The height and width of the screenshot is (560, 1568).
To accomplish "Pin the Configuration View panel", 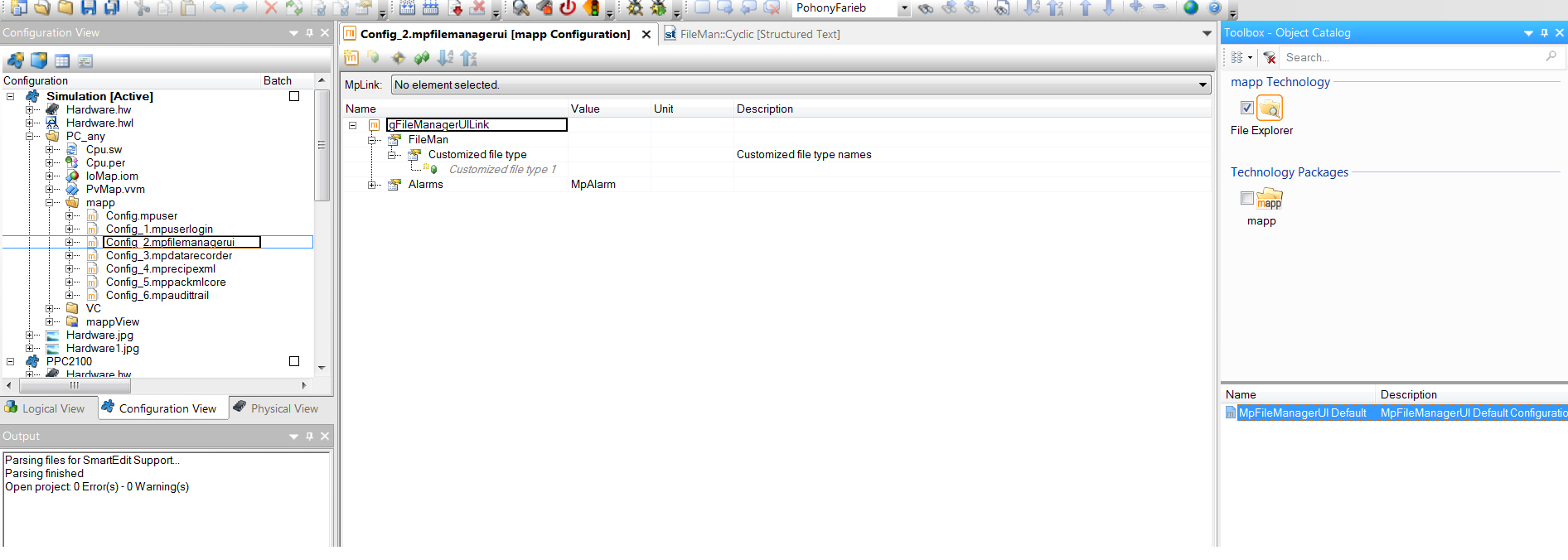I will [x=309, y=32].
